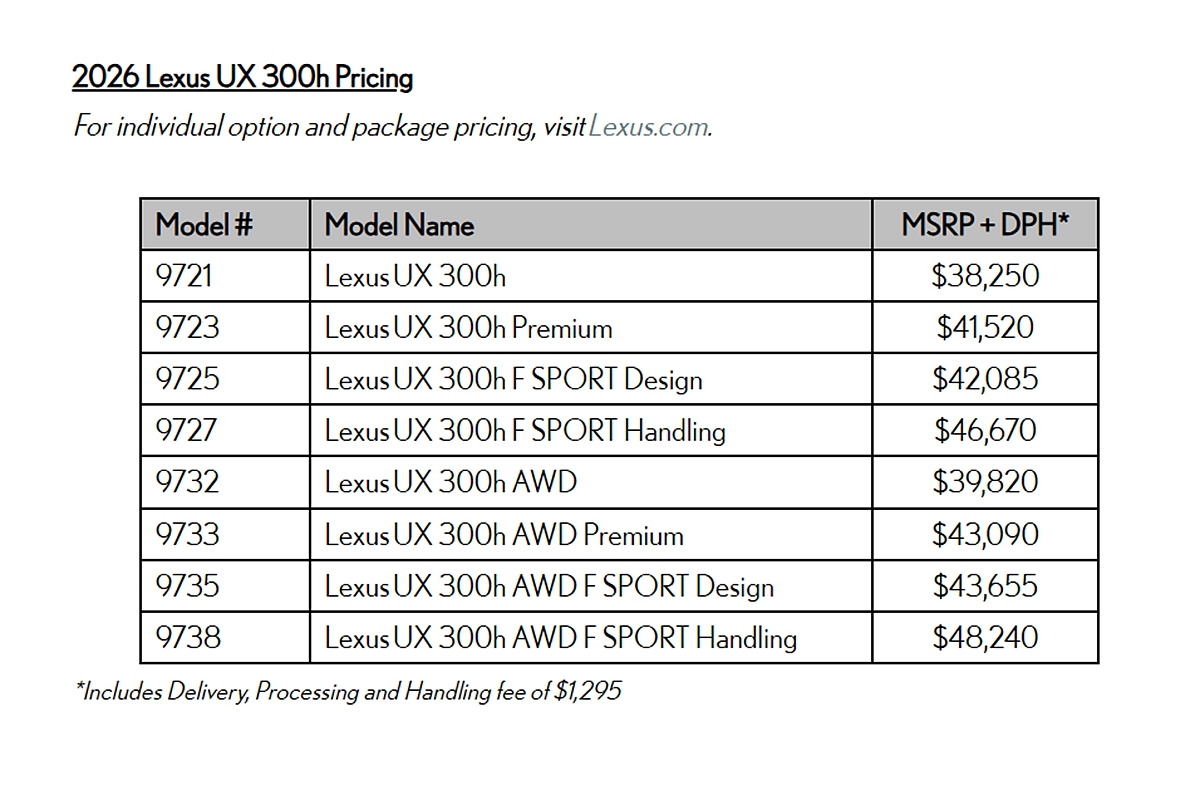The image size is (1200, 800).
Task: Select Lexus UX 300h AWD Premium name cell
Action: pos(504,535)
